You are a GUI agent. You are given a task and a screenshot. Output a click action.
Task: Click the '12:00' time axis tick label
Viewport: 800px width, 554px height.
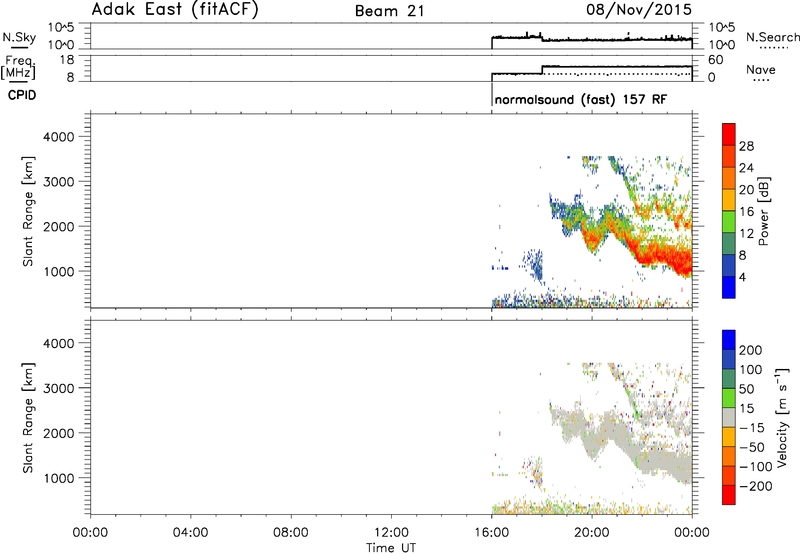point(391,533)
